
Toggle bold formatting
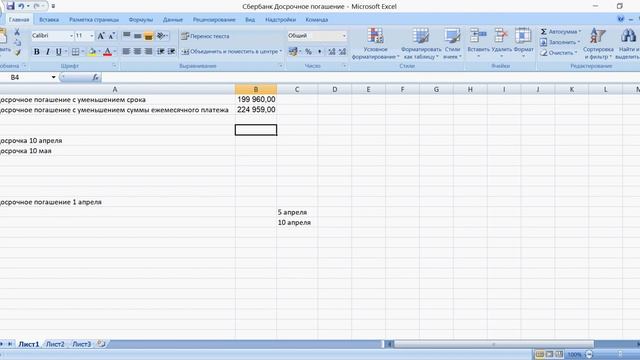(x=37, y=52)
